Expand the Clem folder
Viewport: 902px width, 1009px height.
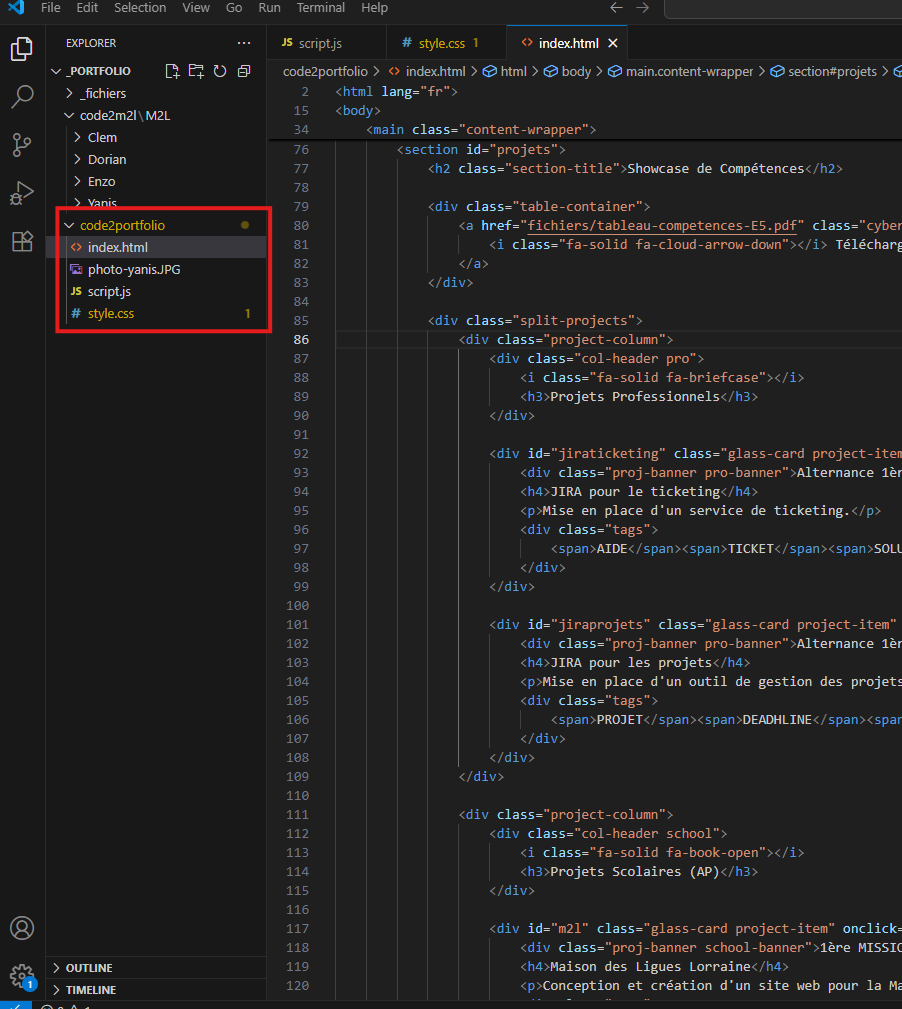(77, 137)
